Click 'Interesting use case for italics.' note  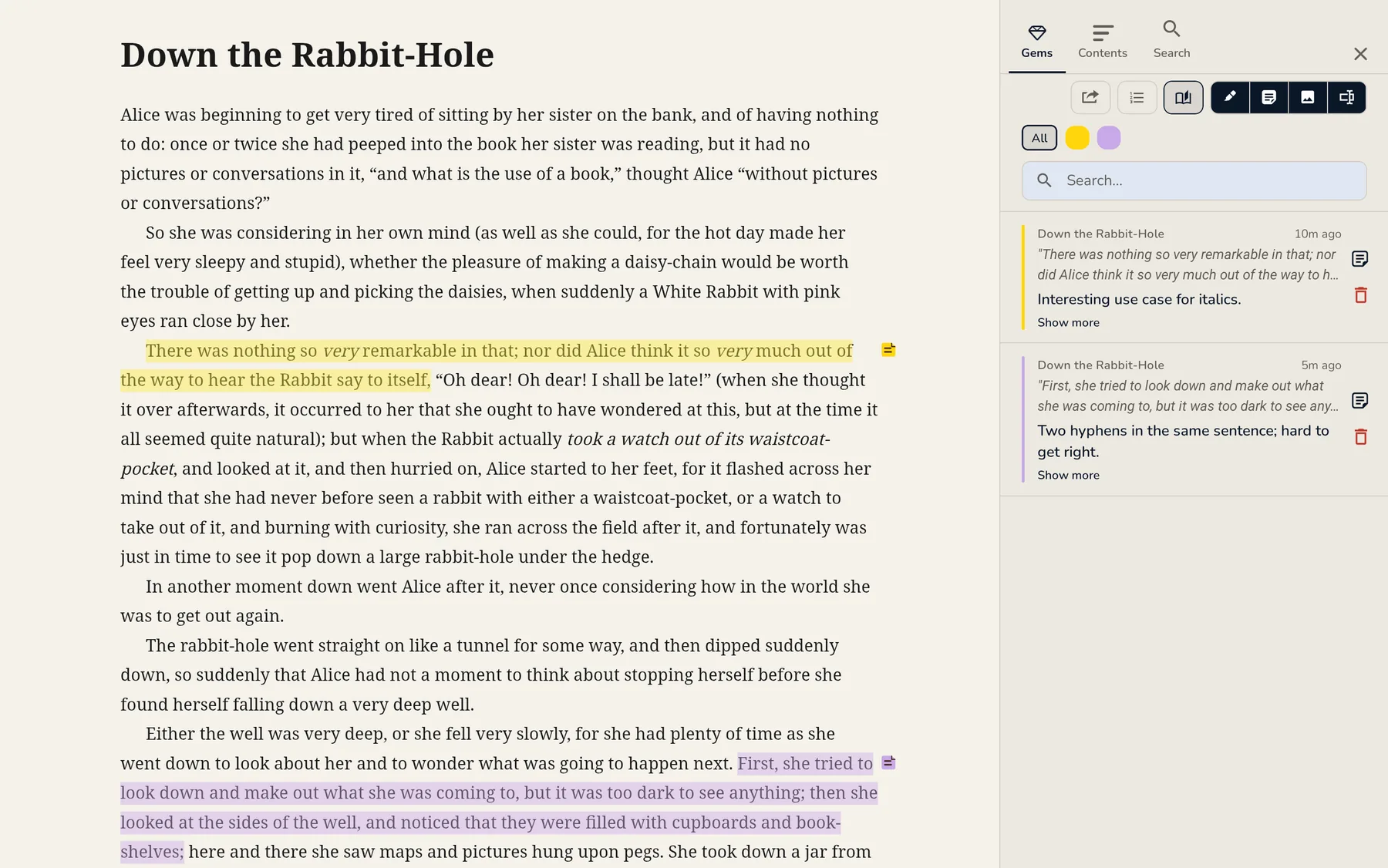click(x=1139, y=299)
